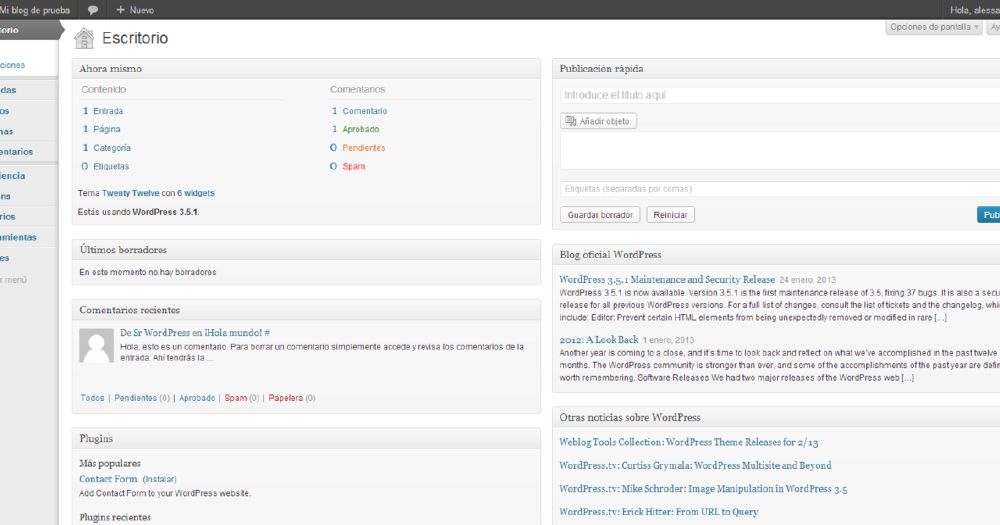Image resolution: width=1000 pixels, height=525 pixels.
Task: Click the Papelera (0) link
Action: 292,398
